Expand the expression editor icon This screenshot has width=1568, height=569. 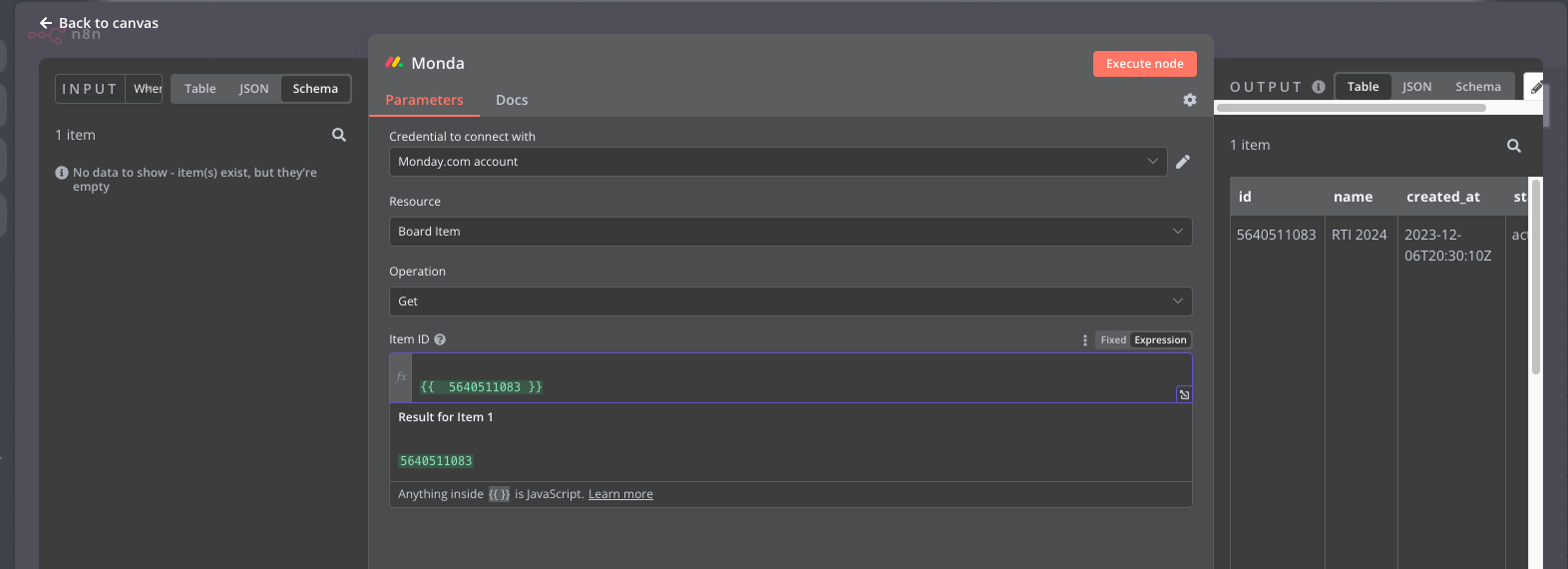click(1184, 394)
